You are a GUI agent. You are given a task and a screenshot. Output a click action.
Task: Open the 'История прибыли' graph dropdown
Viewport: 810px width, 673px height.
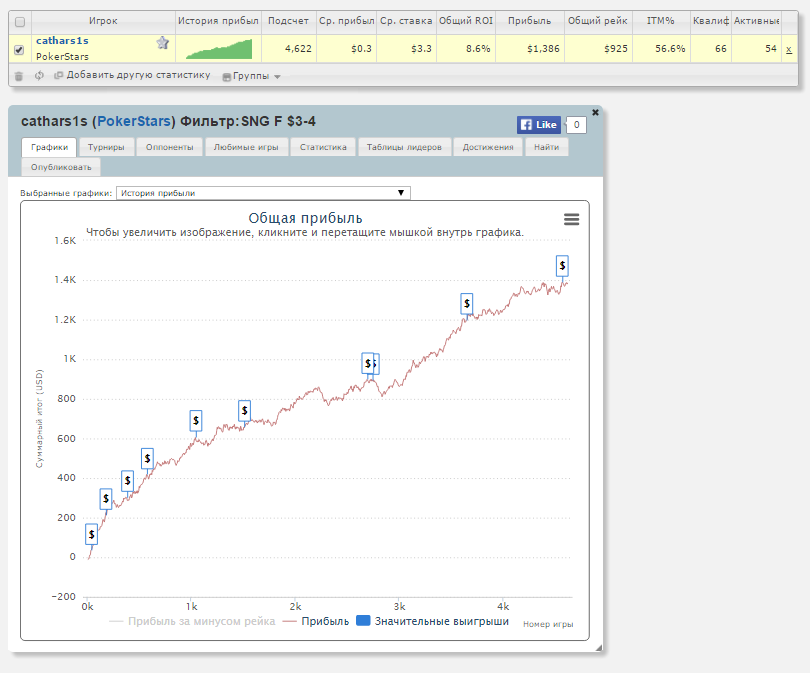click(263, 193)
